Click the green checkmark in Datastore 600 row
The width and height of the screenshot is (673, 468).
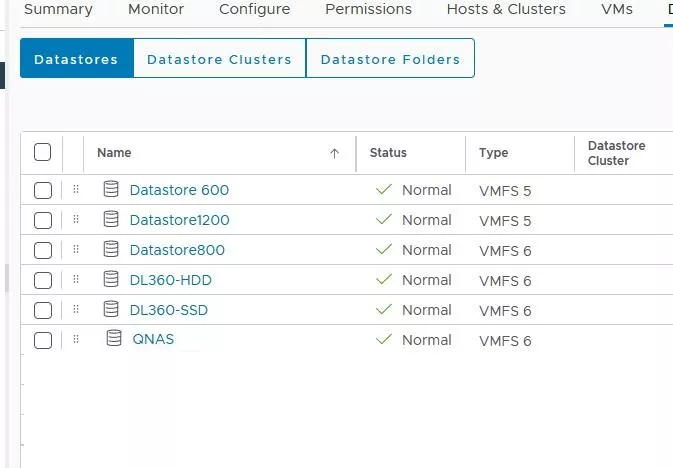384,189
